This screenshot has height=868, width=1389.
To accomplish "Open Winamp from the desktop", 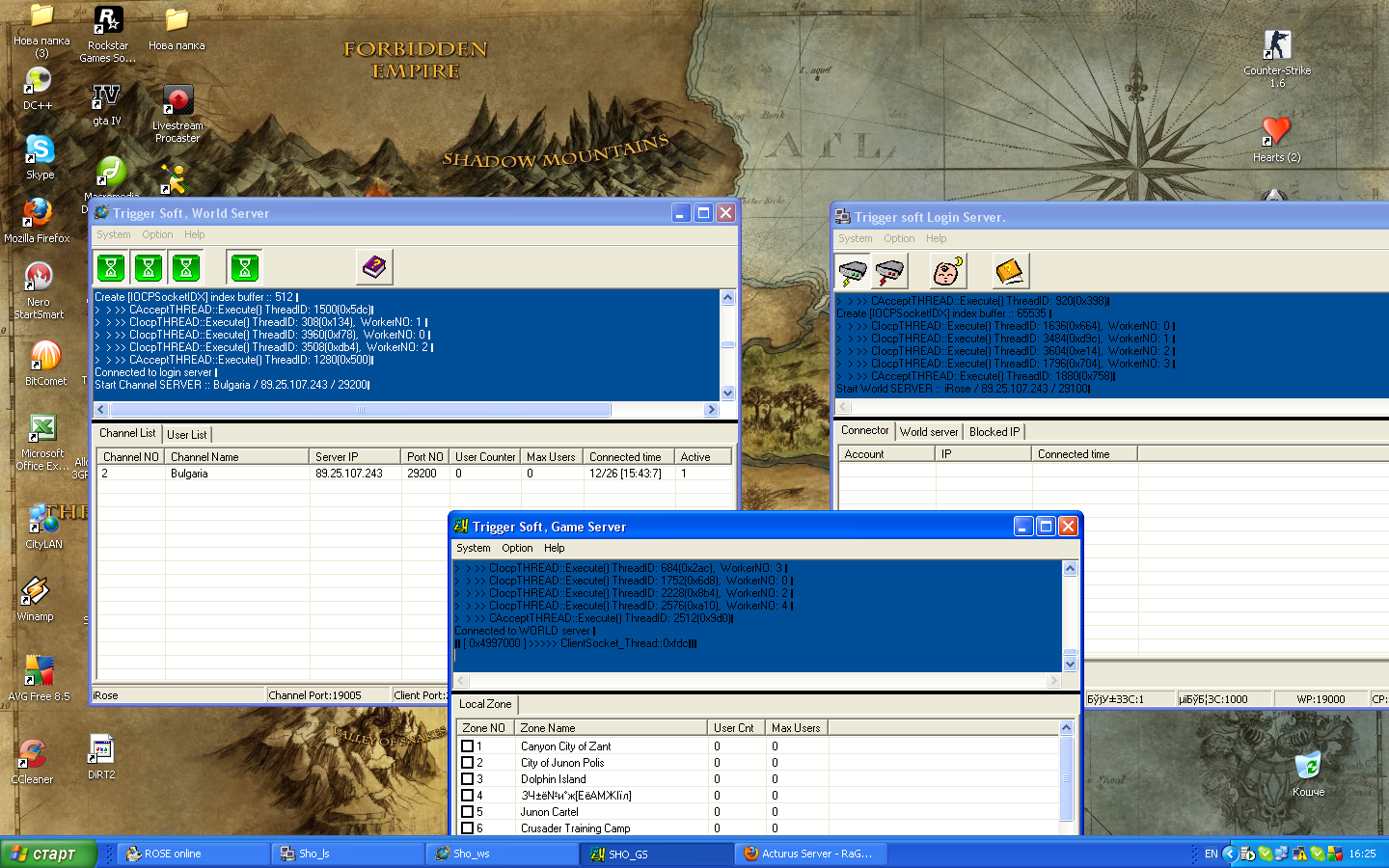I will 37,593.
